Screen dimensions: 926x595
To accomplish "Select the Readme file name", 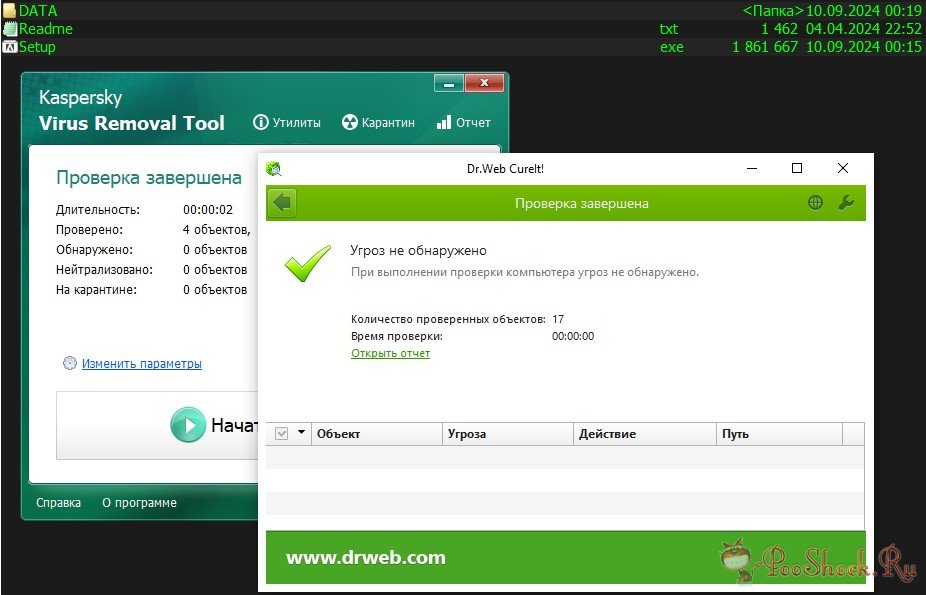I will point(45,29).
